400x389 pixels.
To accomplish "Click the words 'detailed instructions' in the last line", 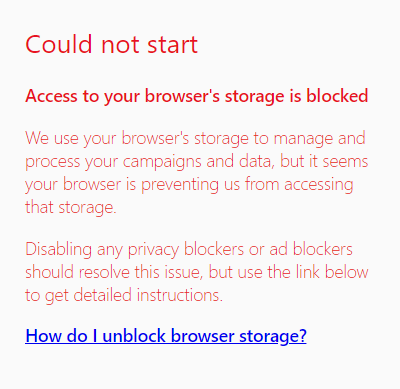I will tap(148, 295).
